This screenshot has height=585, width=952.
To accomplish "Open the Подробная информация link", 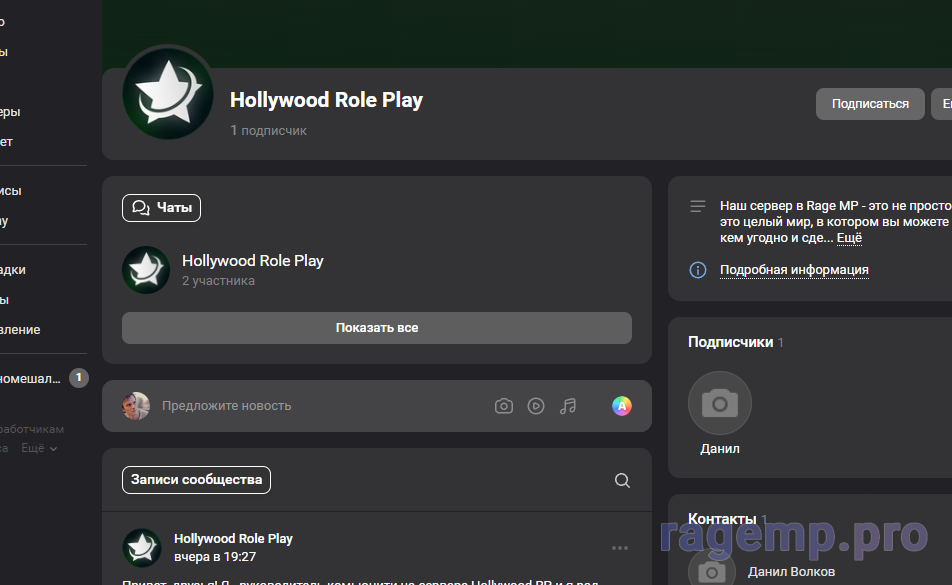I will 794,270.
